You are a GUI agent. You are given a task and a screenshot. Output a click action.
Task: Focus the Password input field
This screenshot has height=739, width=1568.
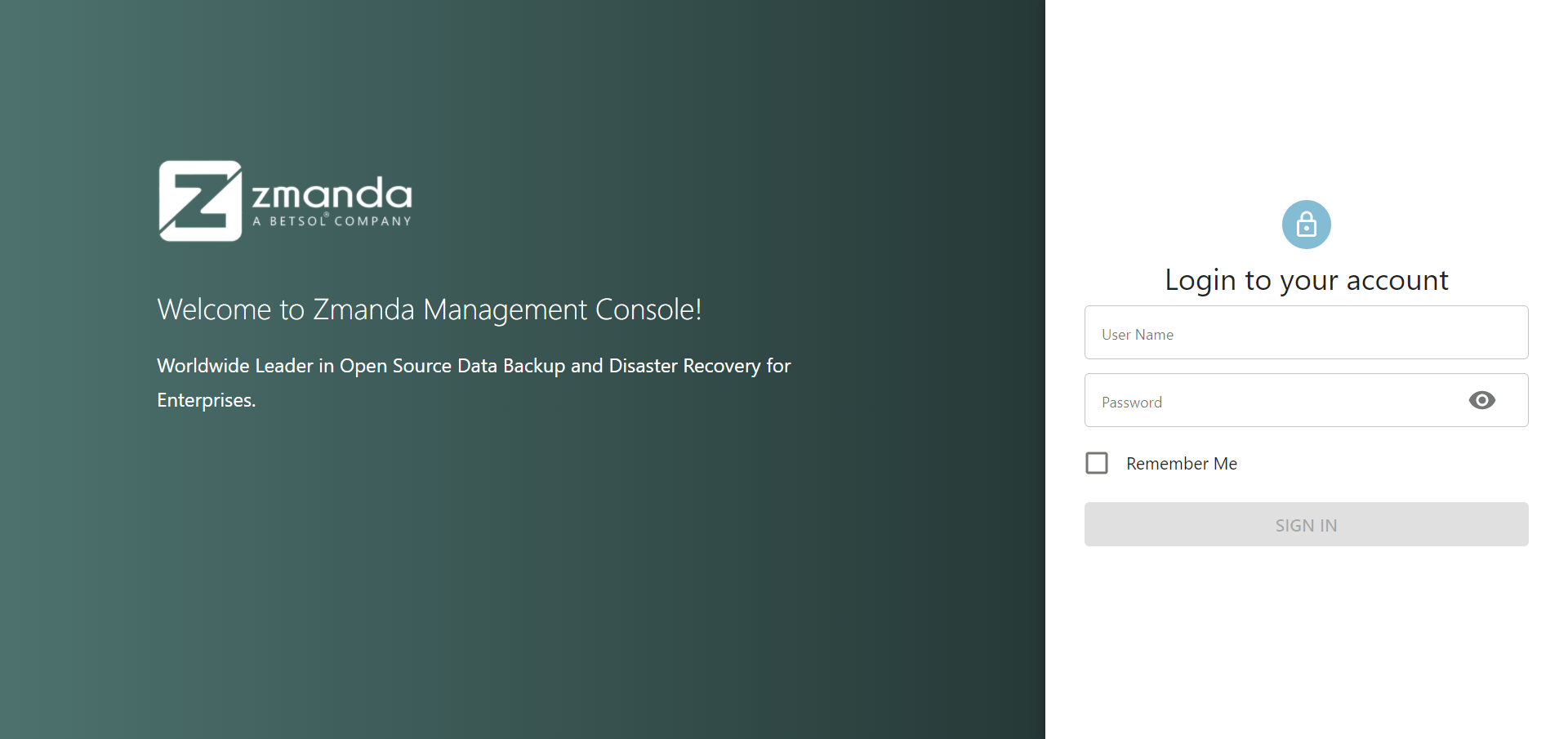[1274, 401]
